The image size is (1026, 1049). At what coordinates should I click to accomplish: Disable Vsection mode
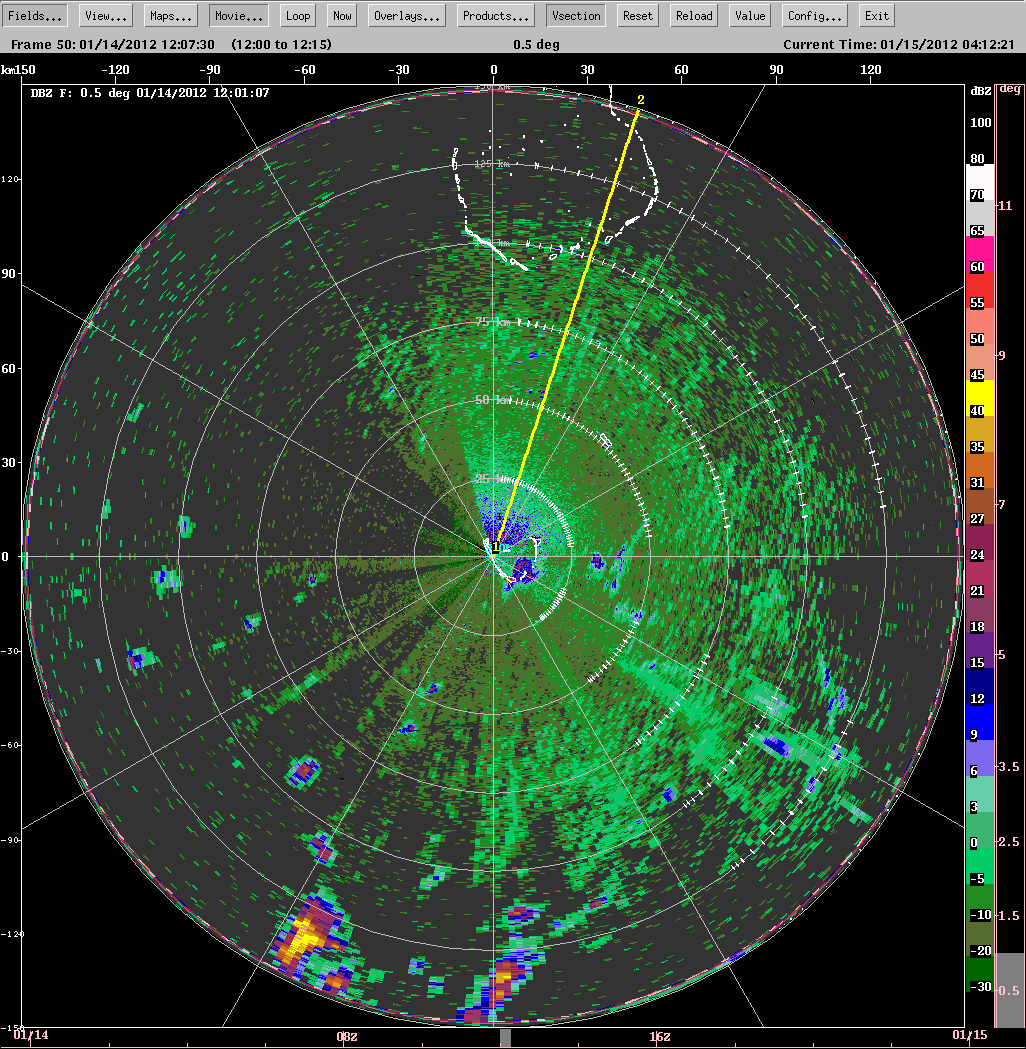click(x=575, y=15)
